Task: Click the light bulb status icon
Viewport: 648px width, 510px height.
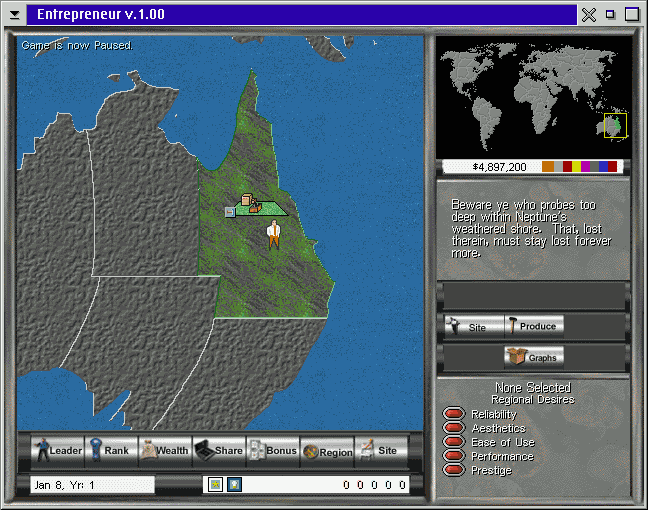Action: pyautogui.click(x=234, y=484)
